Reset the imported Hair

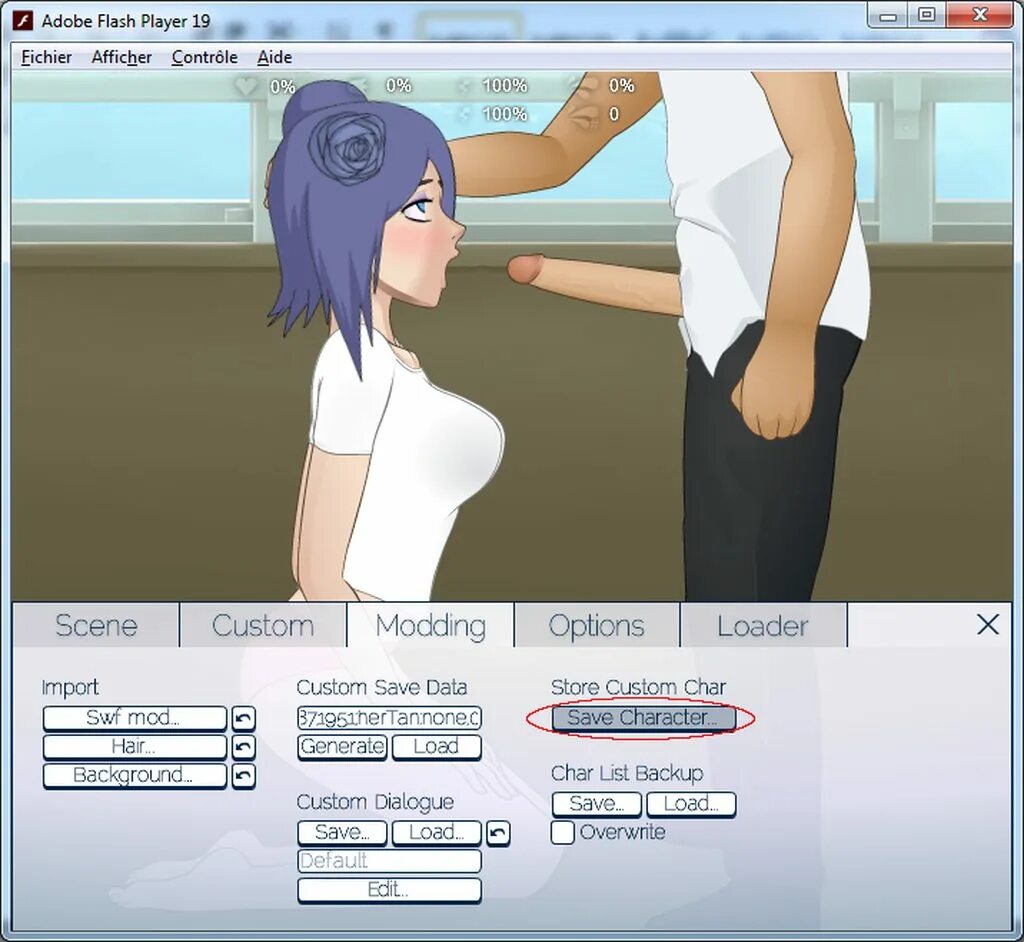244,747
